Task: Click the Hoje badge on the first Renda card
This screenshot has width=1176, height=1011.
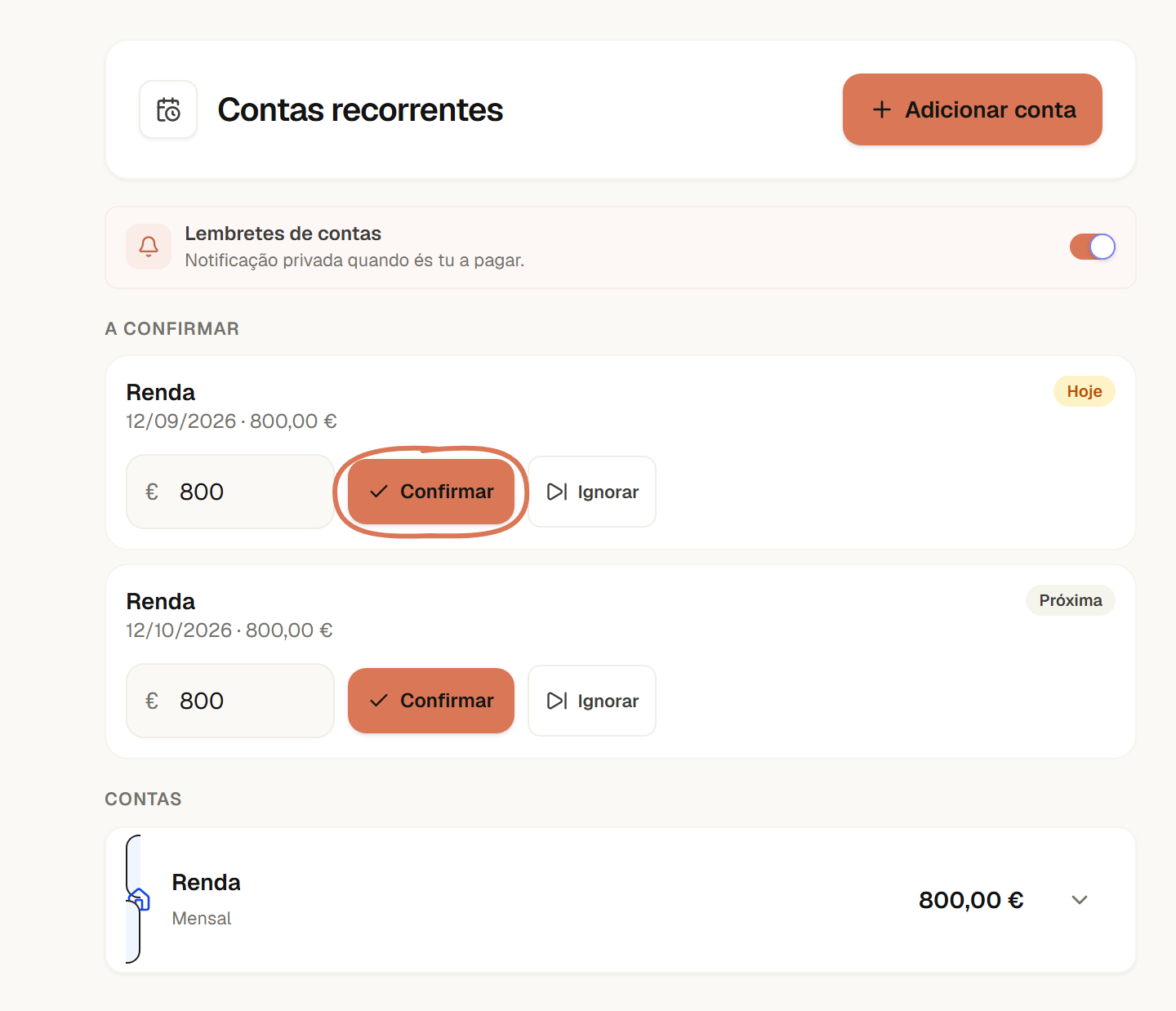Action: click(x=1085, y=391)
